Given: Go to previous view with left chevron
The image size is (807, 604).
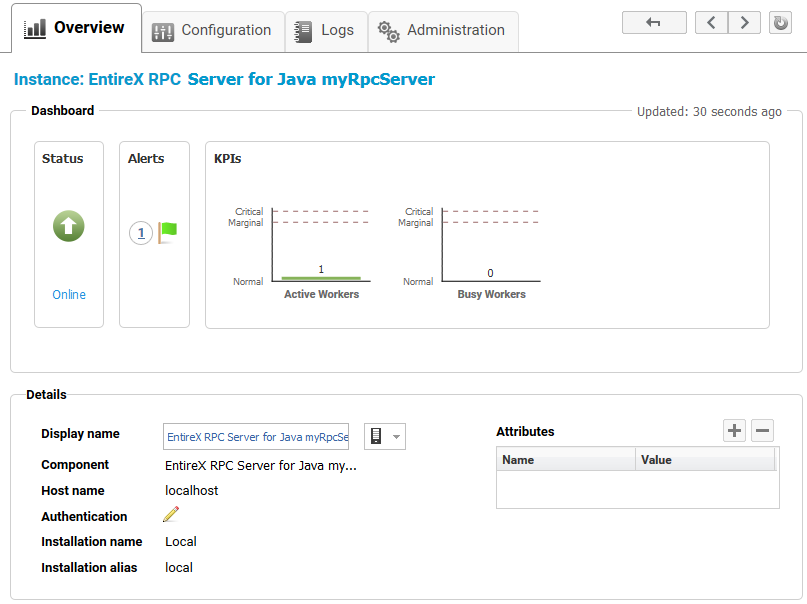Looking at the screenshot, I should pos(711,23).
